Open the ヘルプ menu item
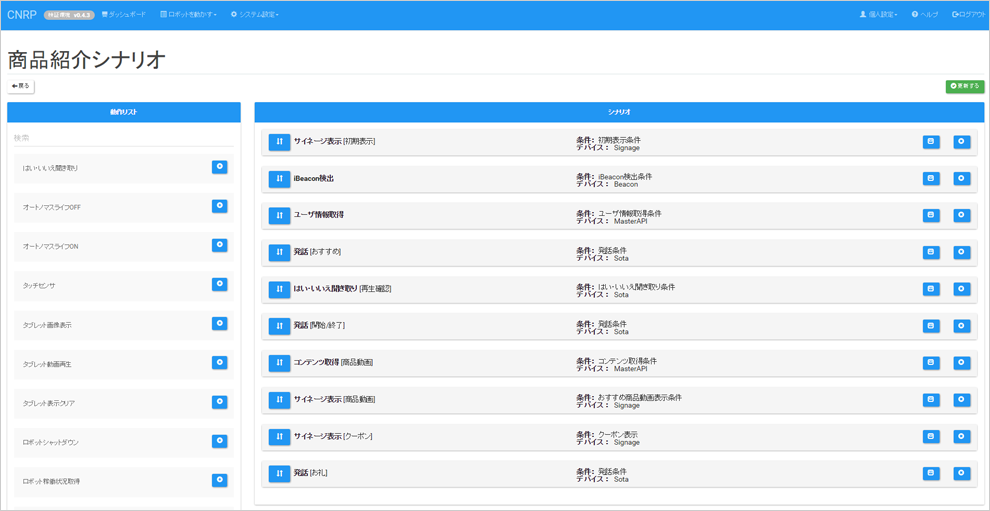This screenshot has height=511, width=990. pos(925,15)
